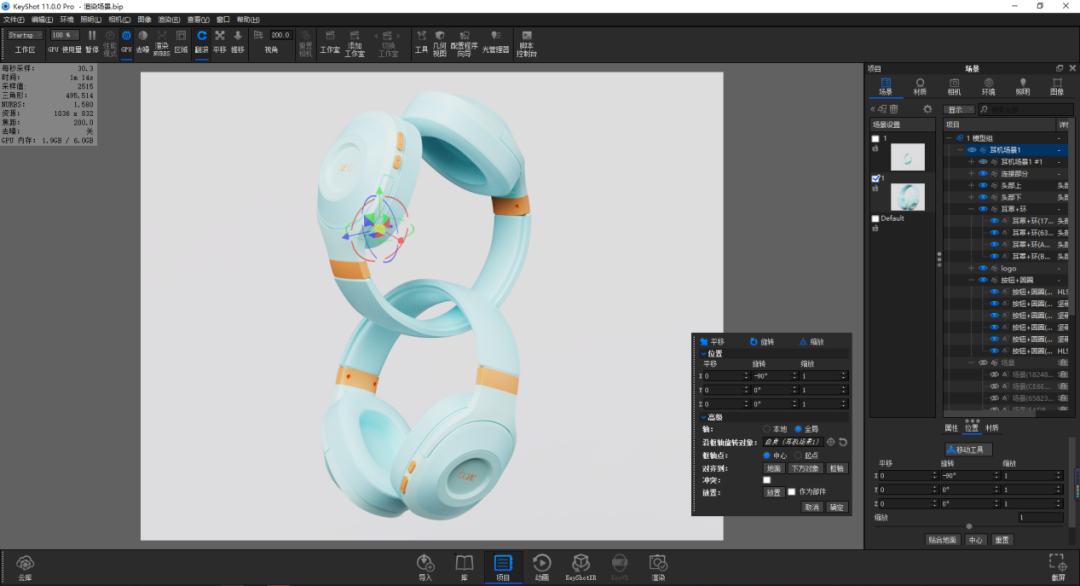This screenshot has height=586, width=1080.
Task: Open the 库 library panel
Action: coord(464,567)
